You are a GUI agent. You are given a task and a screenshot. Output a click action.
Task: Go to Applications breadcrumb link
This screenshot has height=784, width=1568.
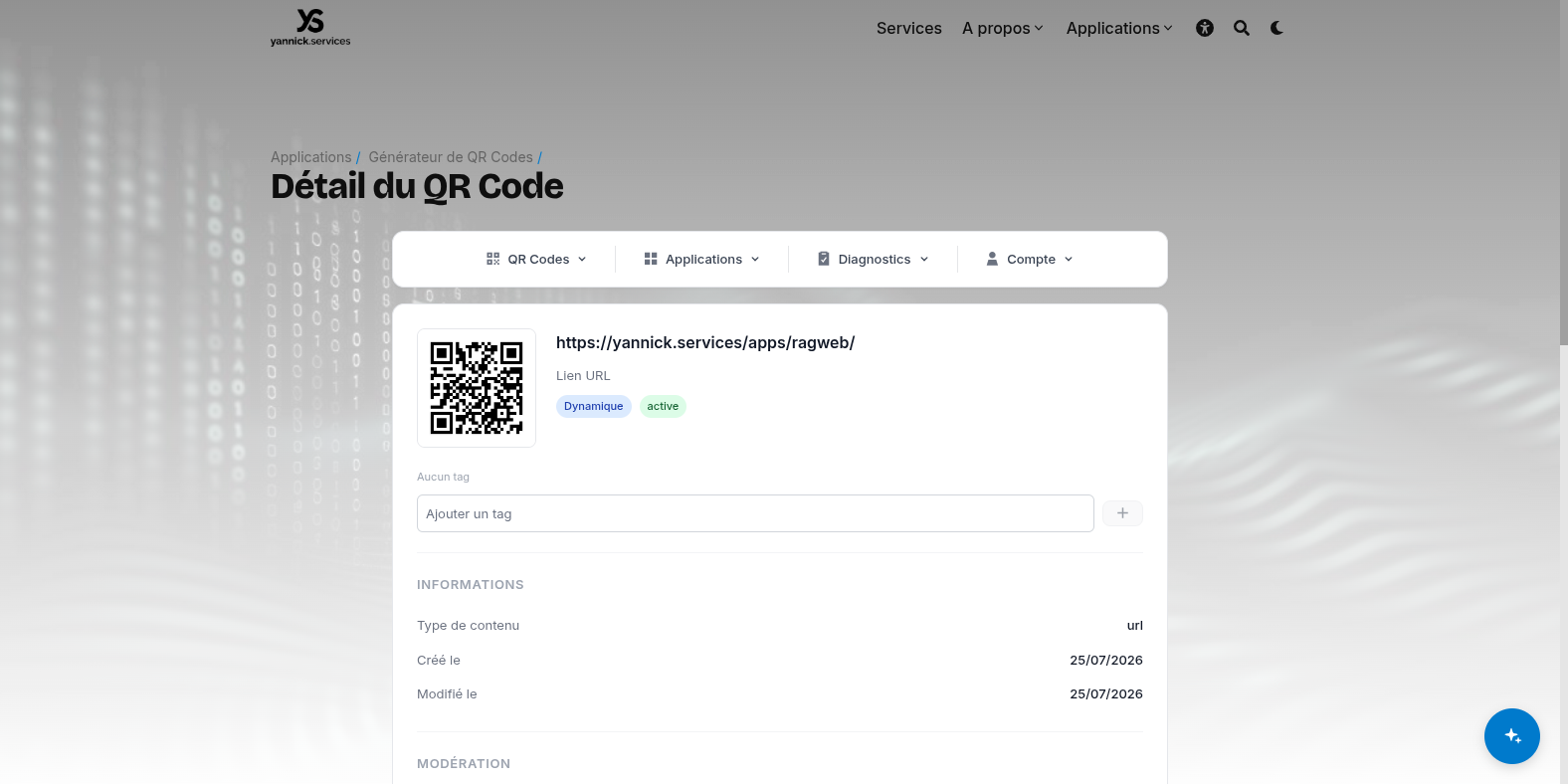[x=311, y=157]
